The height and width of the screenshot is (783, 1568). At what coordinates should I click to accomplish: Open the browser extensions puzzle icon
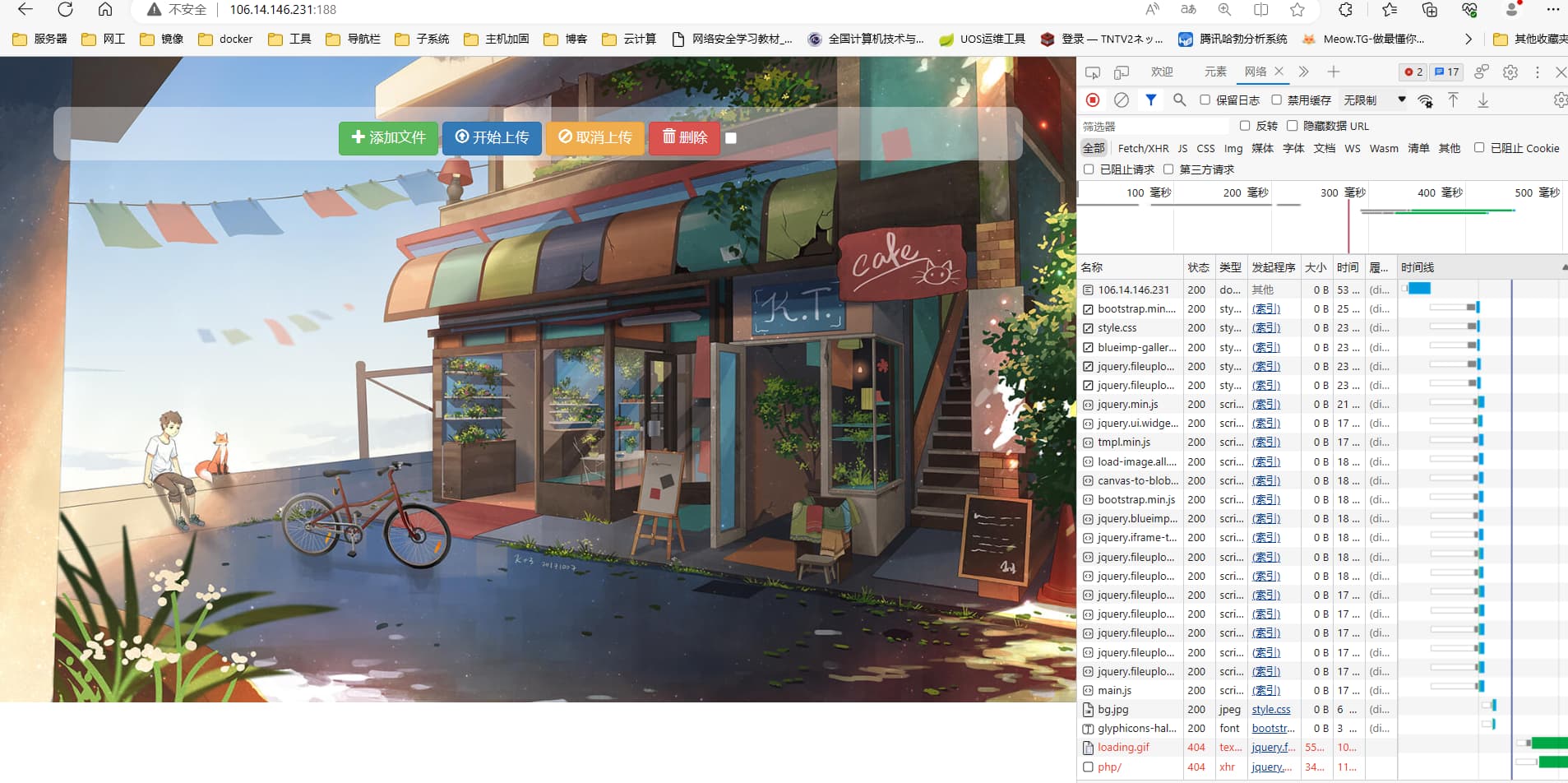(1346, 10)
